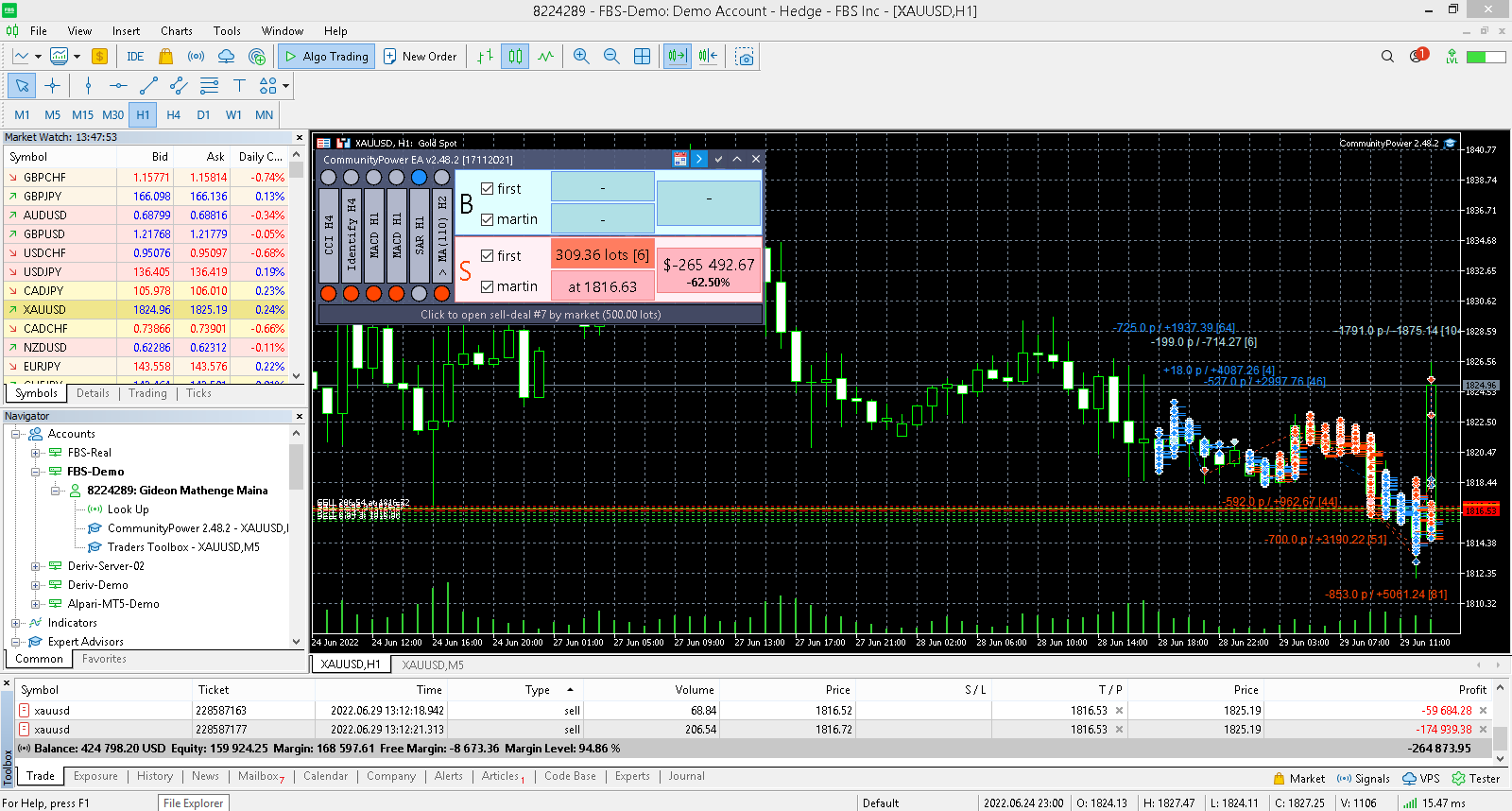Select the horizontal line drawing tool

click(118, 86)
